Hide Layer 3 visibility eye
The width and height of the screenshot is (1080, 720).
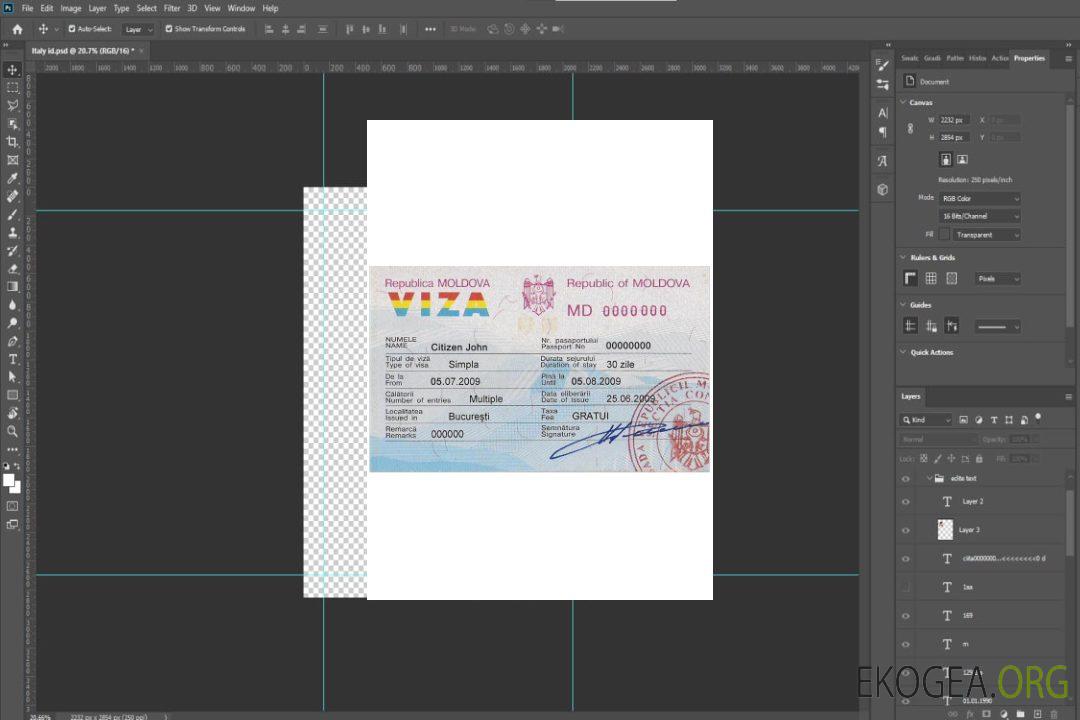coord(906,531)
